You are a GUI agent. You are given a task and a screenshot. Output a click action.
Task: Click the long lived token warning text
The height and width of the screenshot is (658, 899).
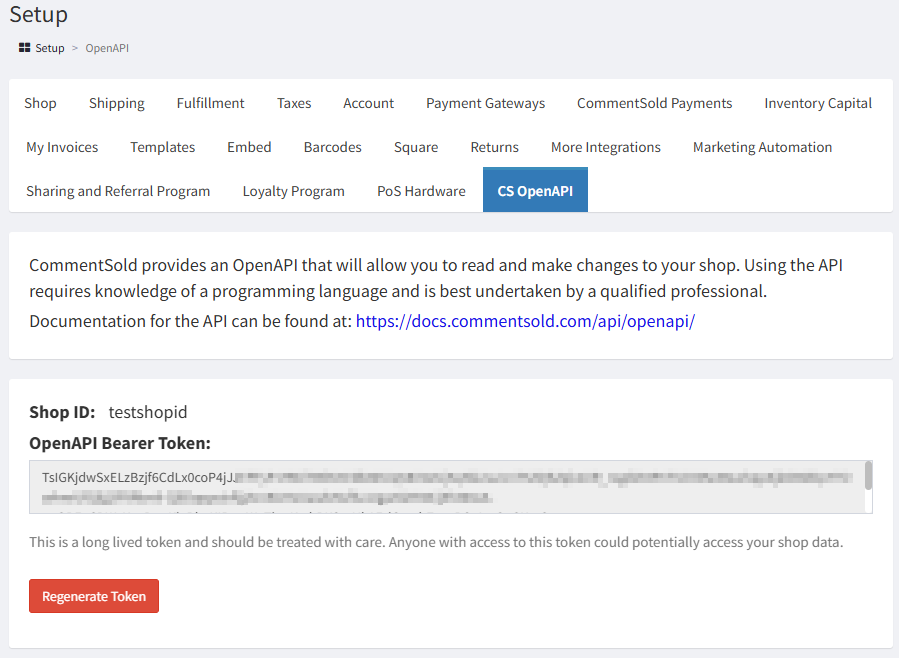point(436,542)
